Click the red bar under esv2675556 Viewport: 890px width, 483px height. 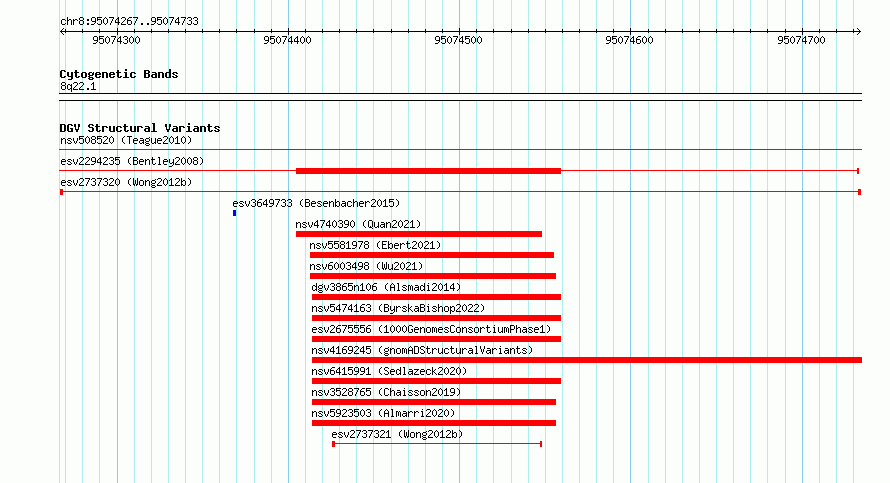point(436,339)
